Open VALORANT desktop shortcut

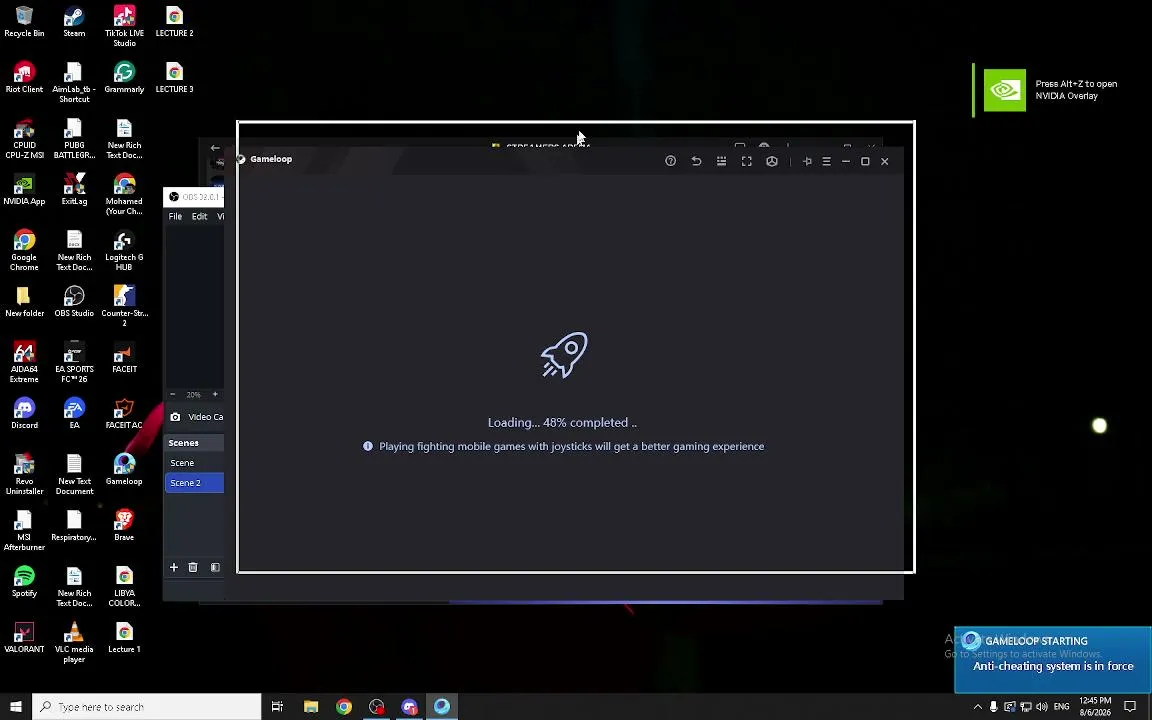pyautogui.click(x=24, y=637)
